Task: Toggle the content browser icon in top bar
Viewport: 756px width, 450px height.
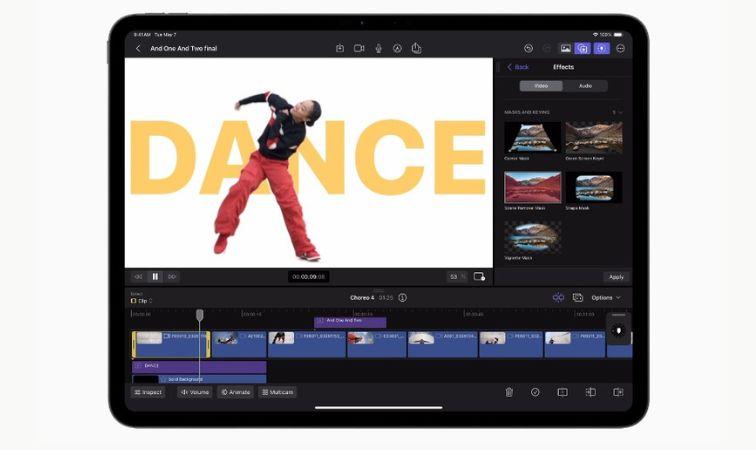Action: pos(583,48)
